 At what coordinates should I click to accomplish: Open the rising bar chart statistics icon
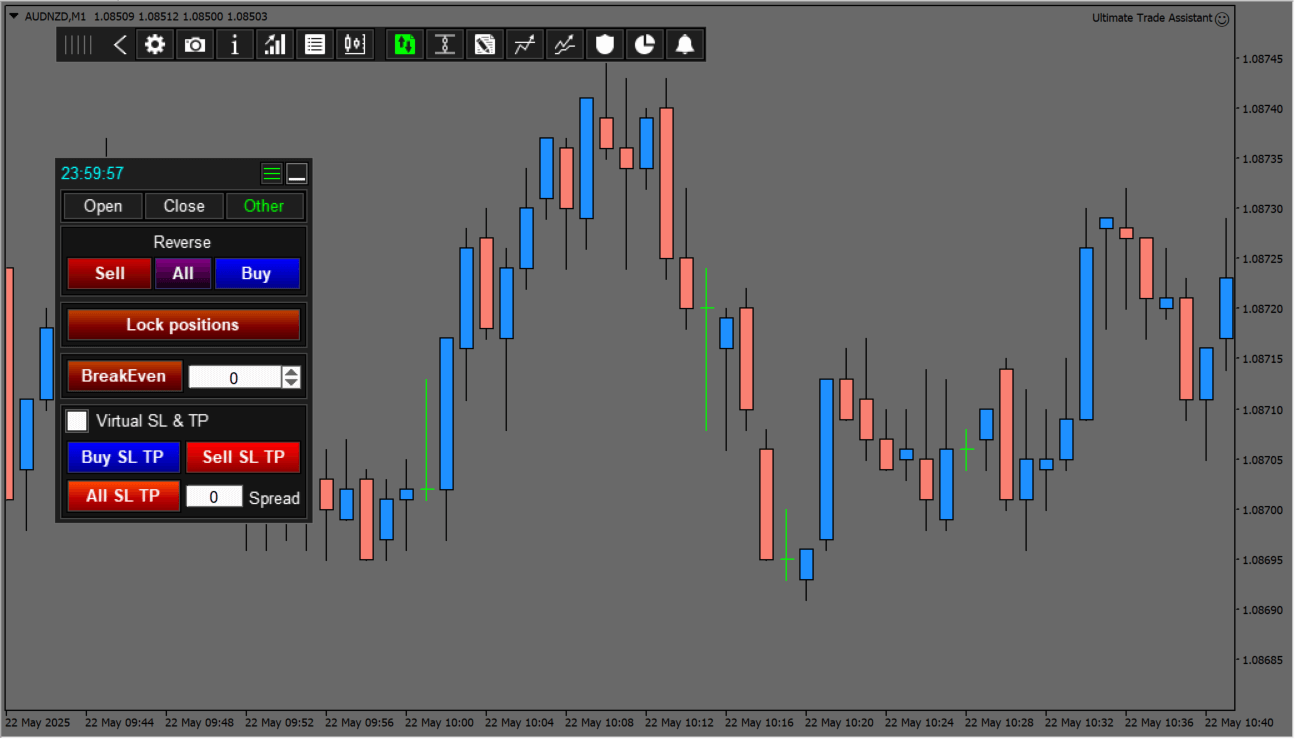[275, 45]
